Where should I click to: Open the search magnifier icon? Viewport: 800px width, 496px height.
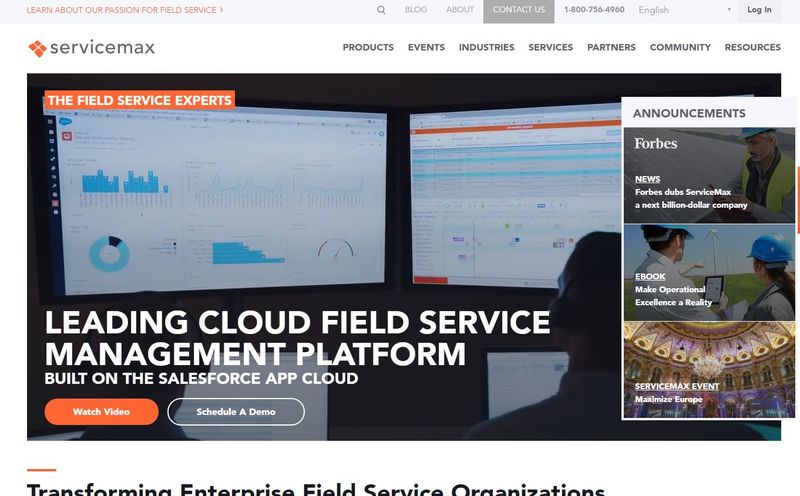click(x=381, y=10)
